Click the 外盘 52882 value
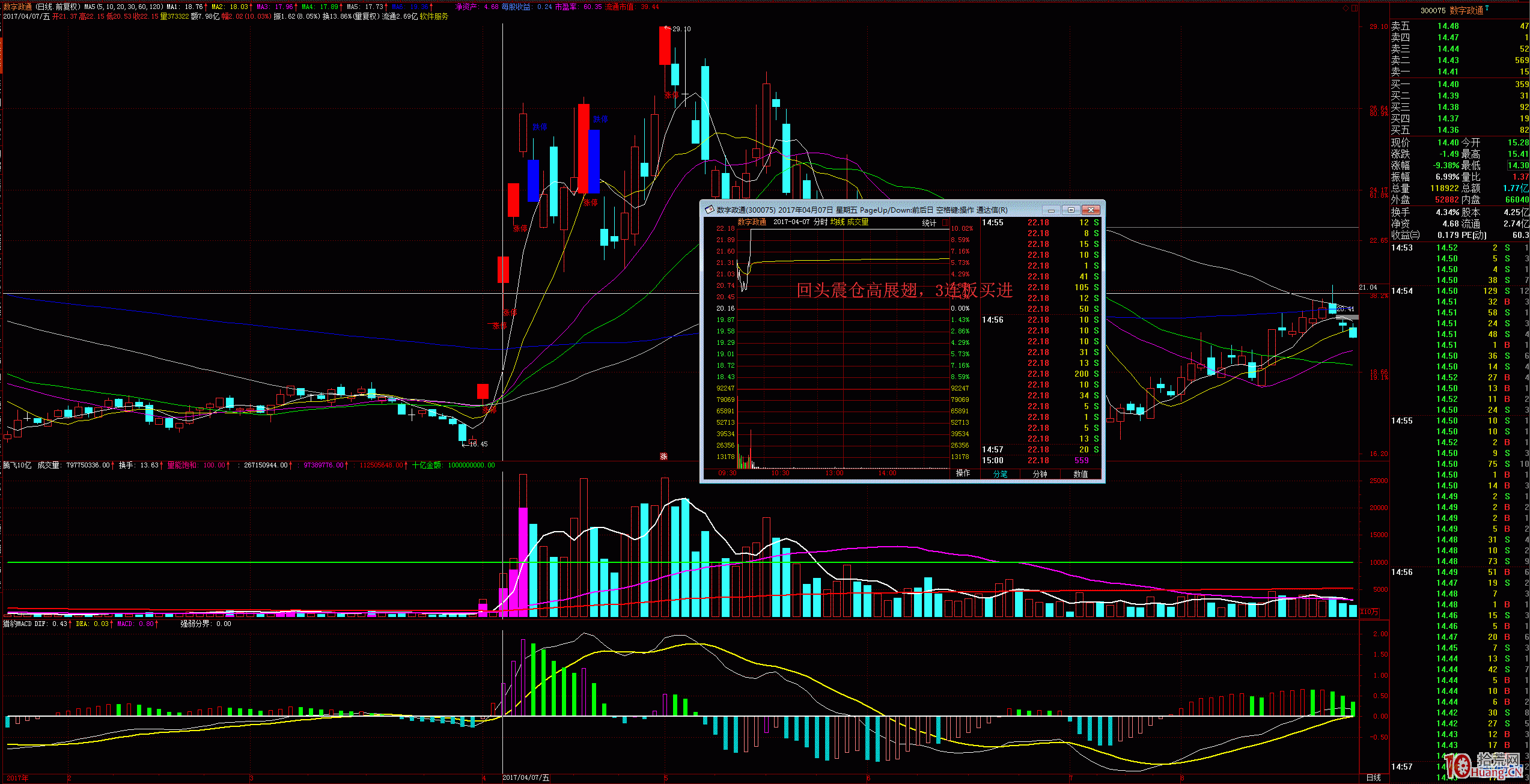 (x=1446, y=199)
